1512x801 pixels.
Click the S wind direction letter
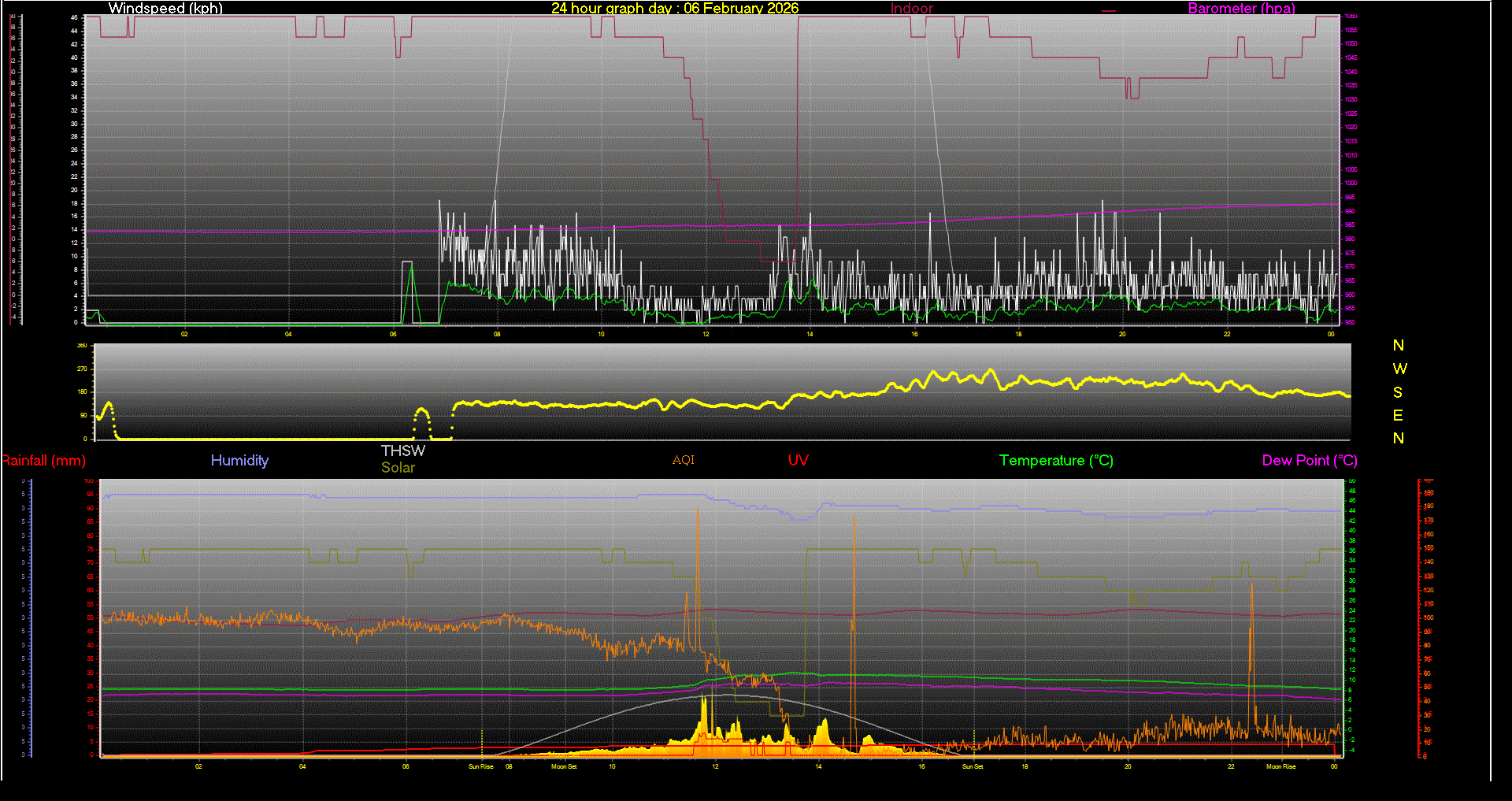click(1398, 392)
